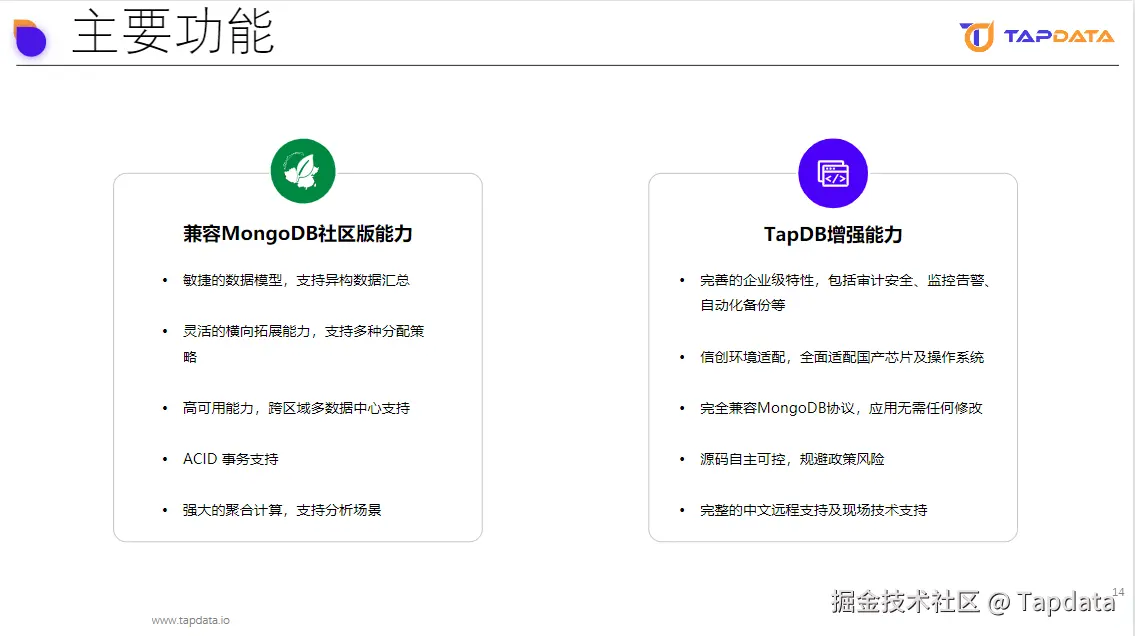Click the slide page number 14

(1118, 592)
